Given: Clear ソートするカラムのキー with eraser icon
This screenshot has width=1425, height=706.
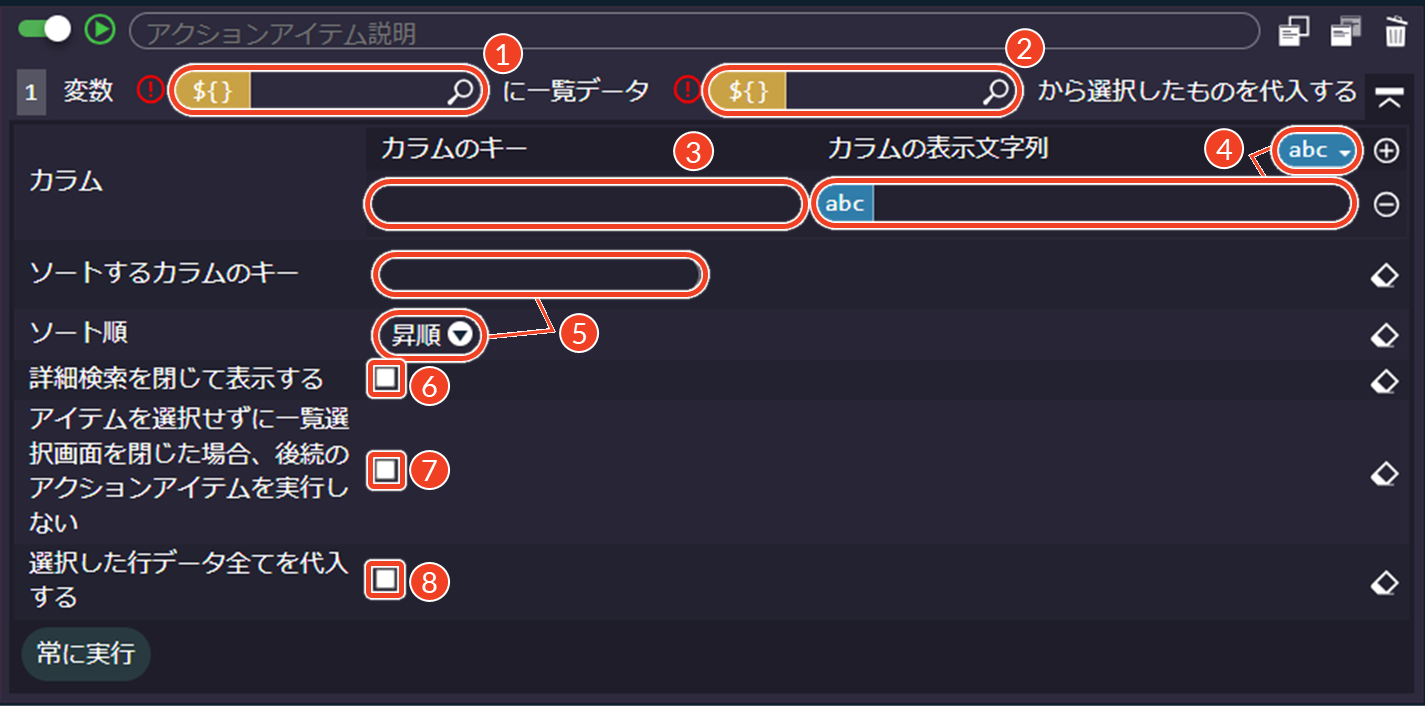Looking at the screenshot, I should 1384,276.
